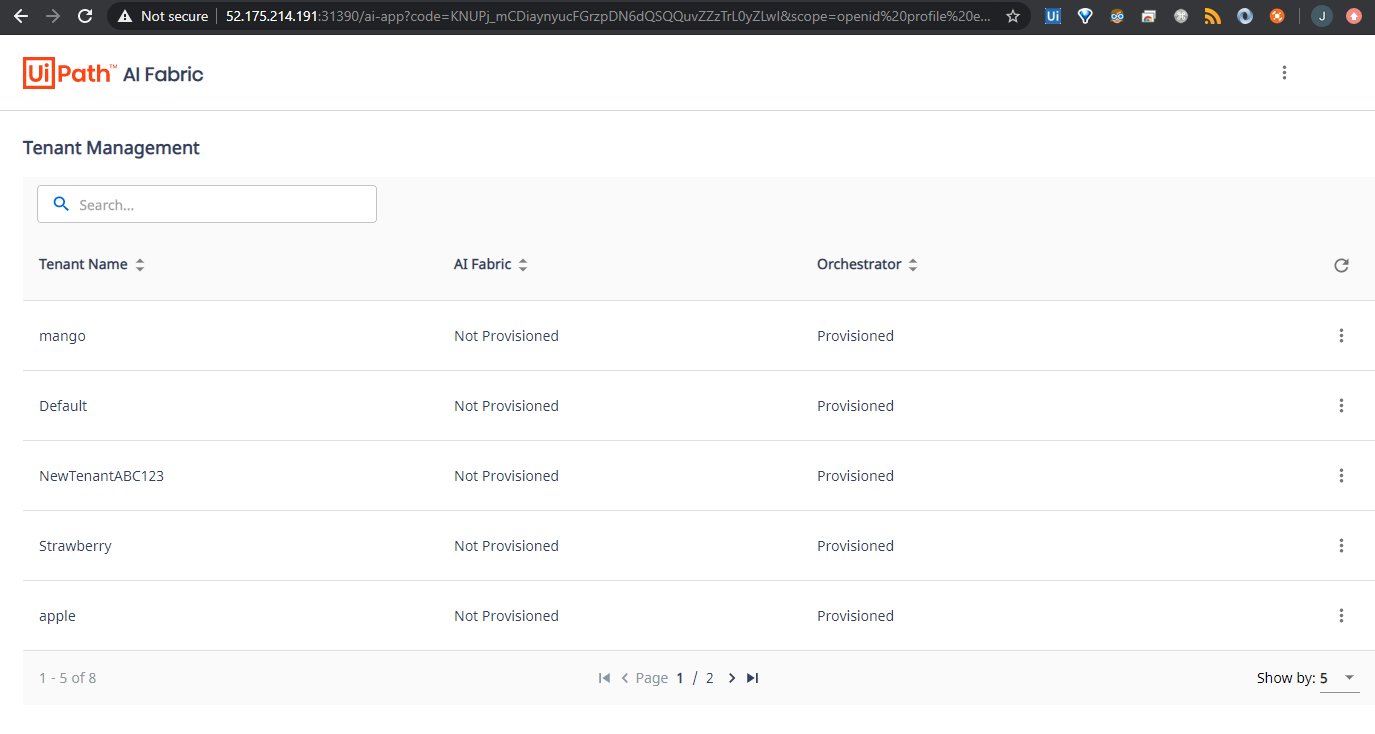Select the Default tenant name
1375x734 pixels.
click(63, 406)
